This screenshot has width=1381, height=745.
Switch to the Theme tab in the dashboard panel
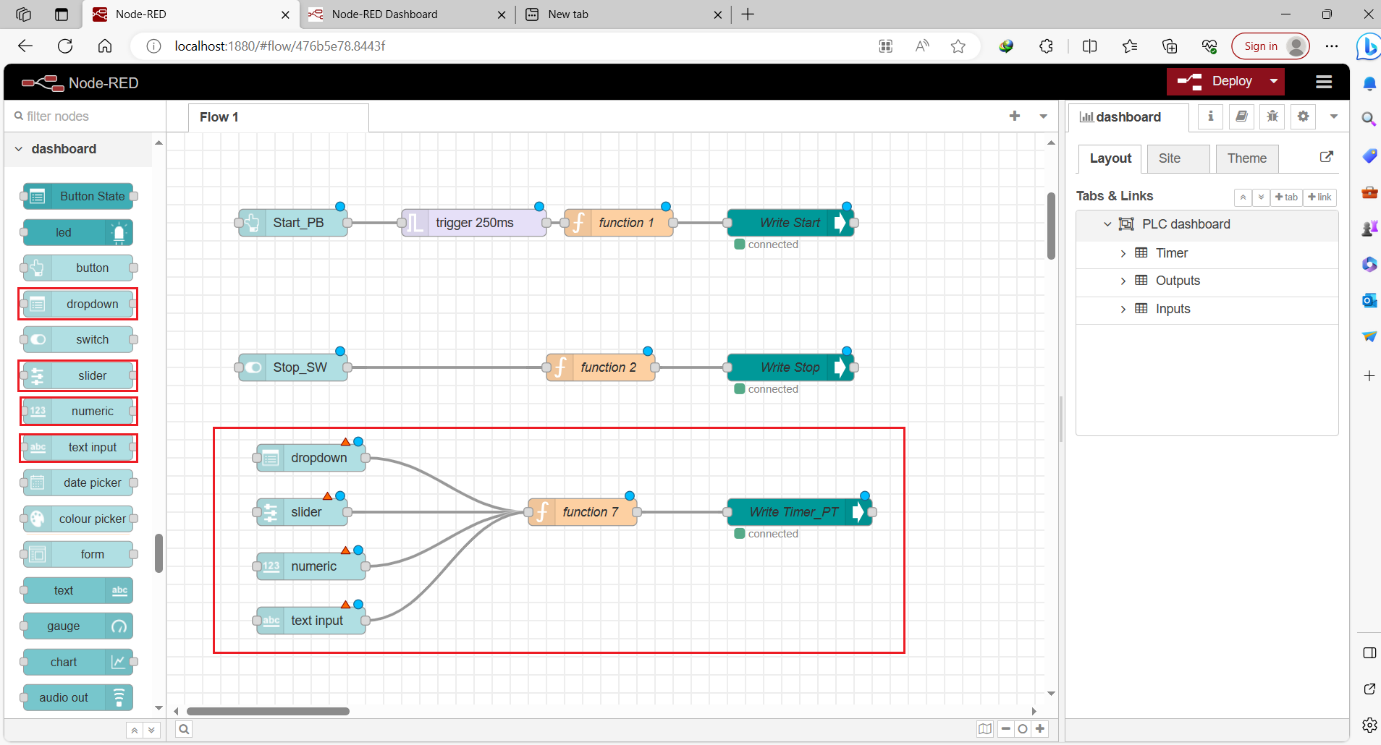point(1246,158)
